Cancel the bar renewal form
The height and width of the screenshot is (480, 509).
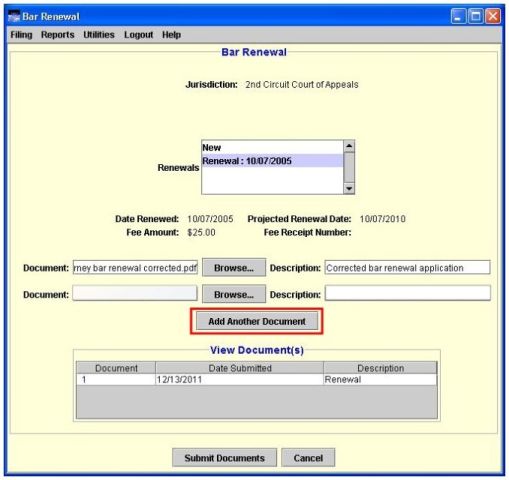(308, 458)
